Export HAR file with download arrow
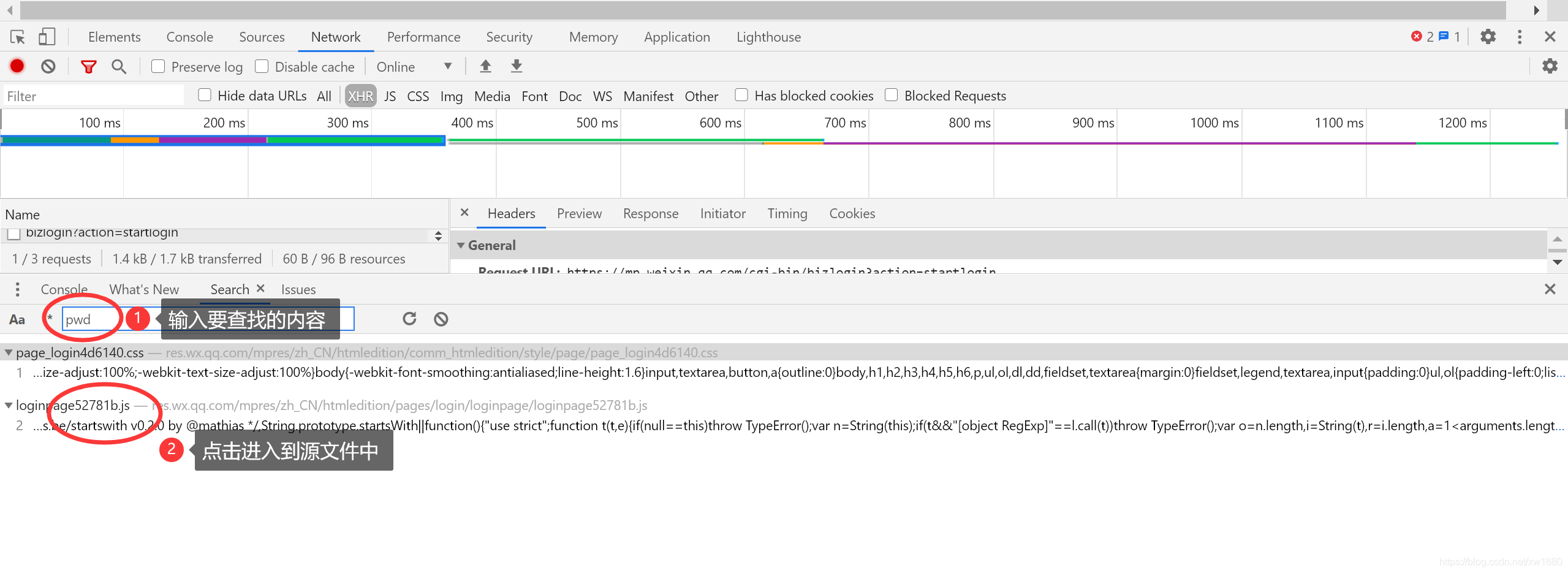This screenshot has width=1568, height=573. [x=517, y=66]
